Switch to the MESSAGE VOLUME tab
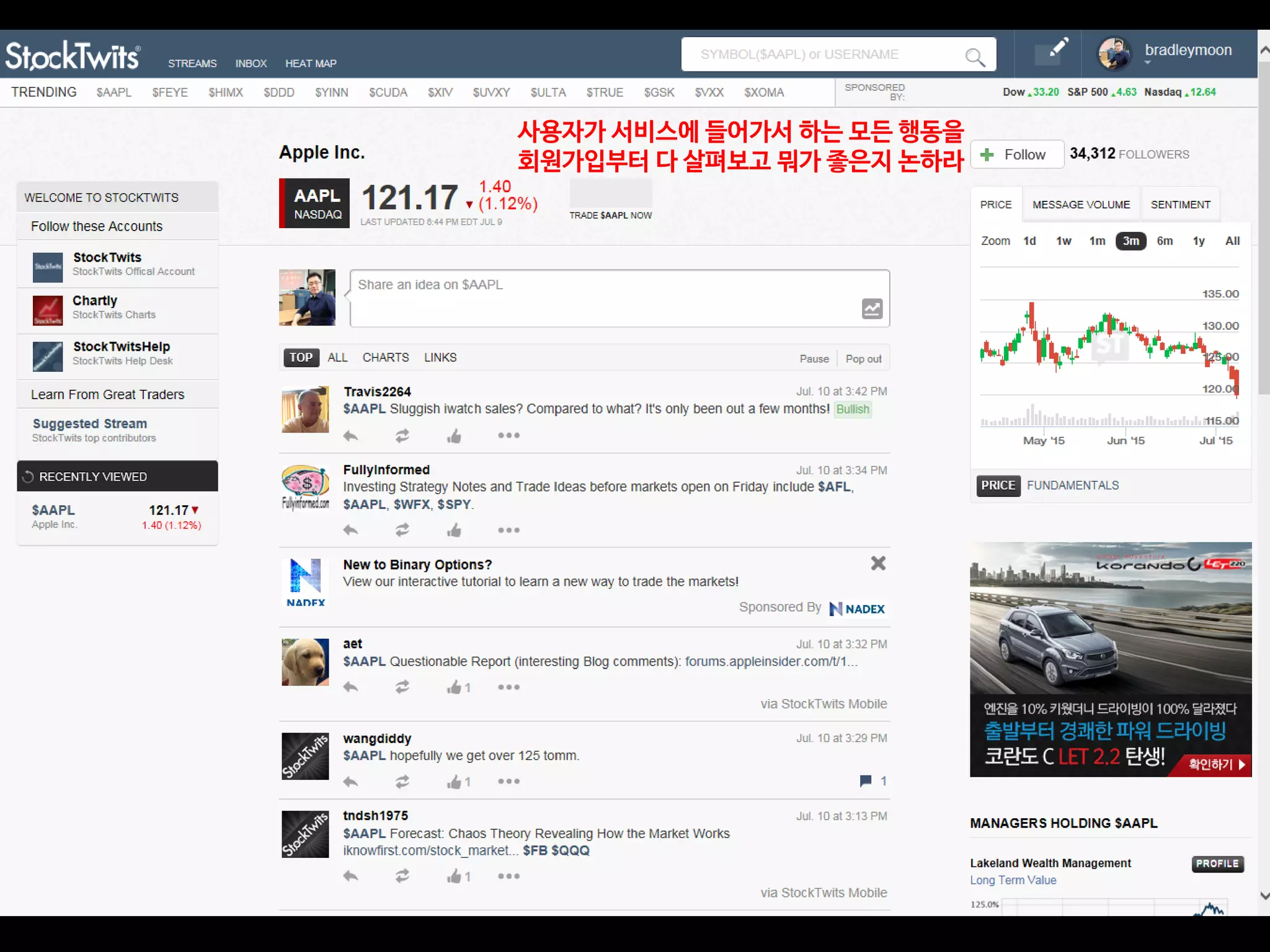The height and width of the screenshot is (952, 1270). click(x=1081, y=205)
